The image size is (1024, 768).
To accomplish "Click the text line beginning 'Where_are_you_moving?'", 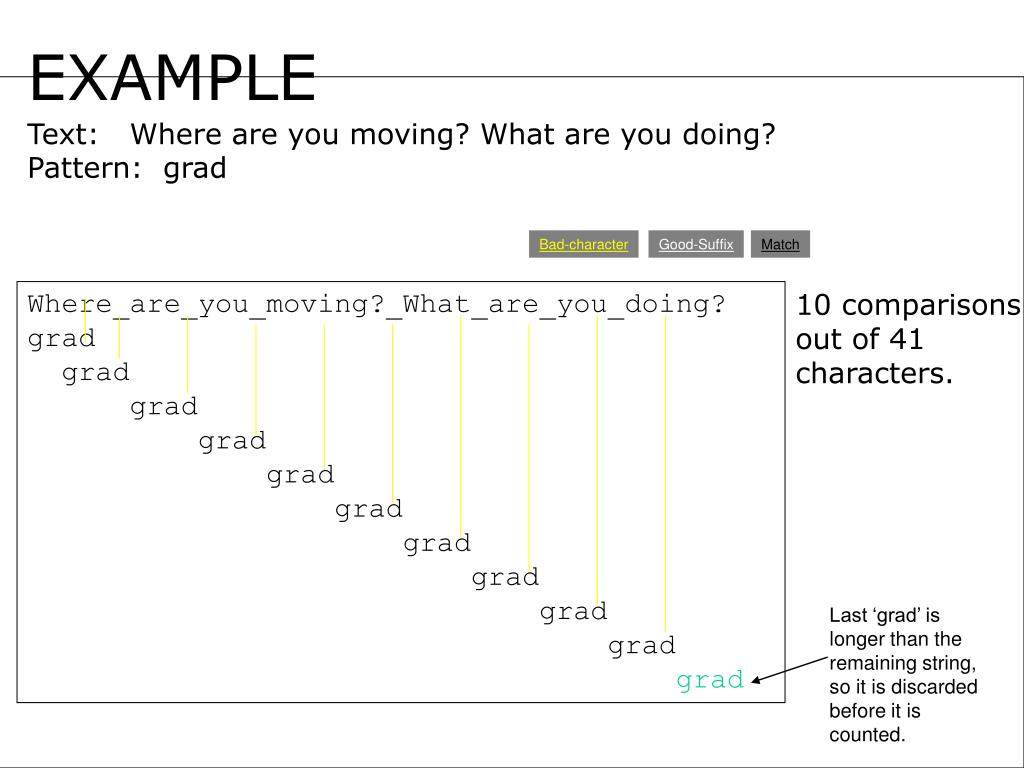I will (376, 304).
